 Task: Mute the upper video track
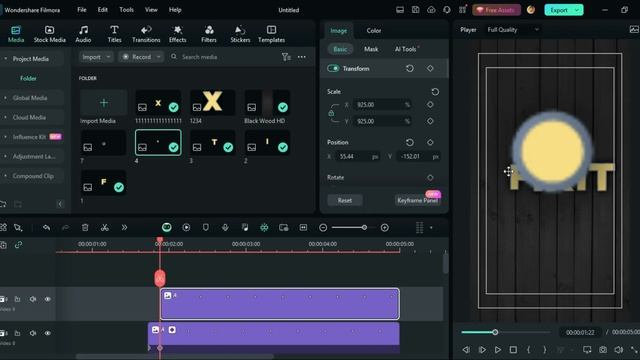click(x=33, y=299)
